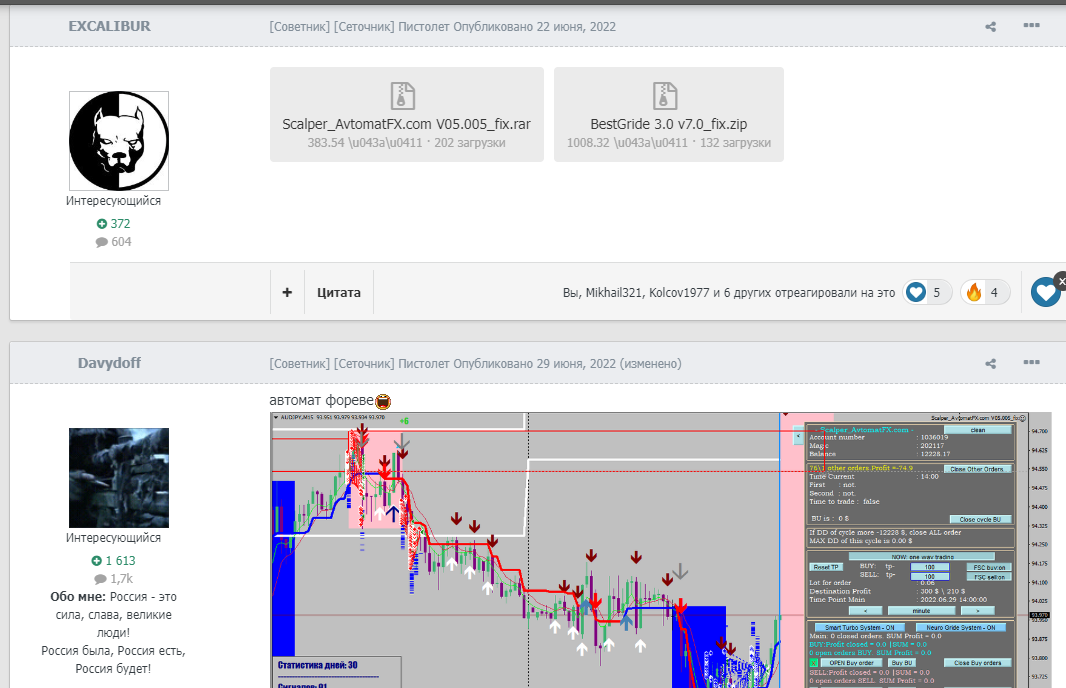Download Scalper_AvtomatFX.com V05.005_fix.rar attachment

tap(407, 114)
